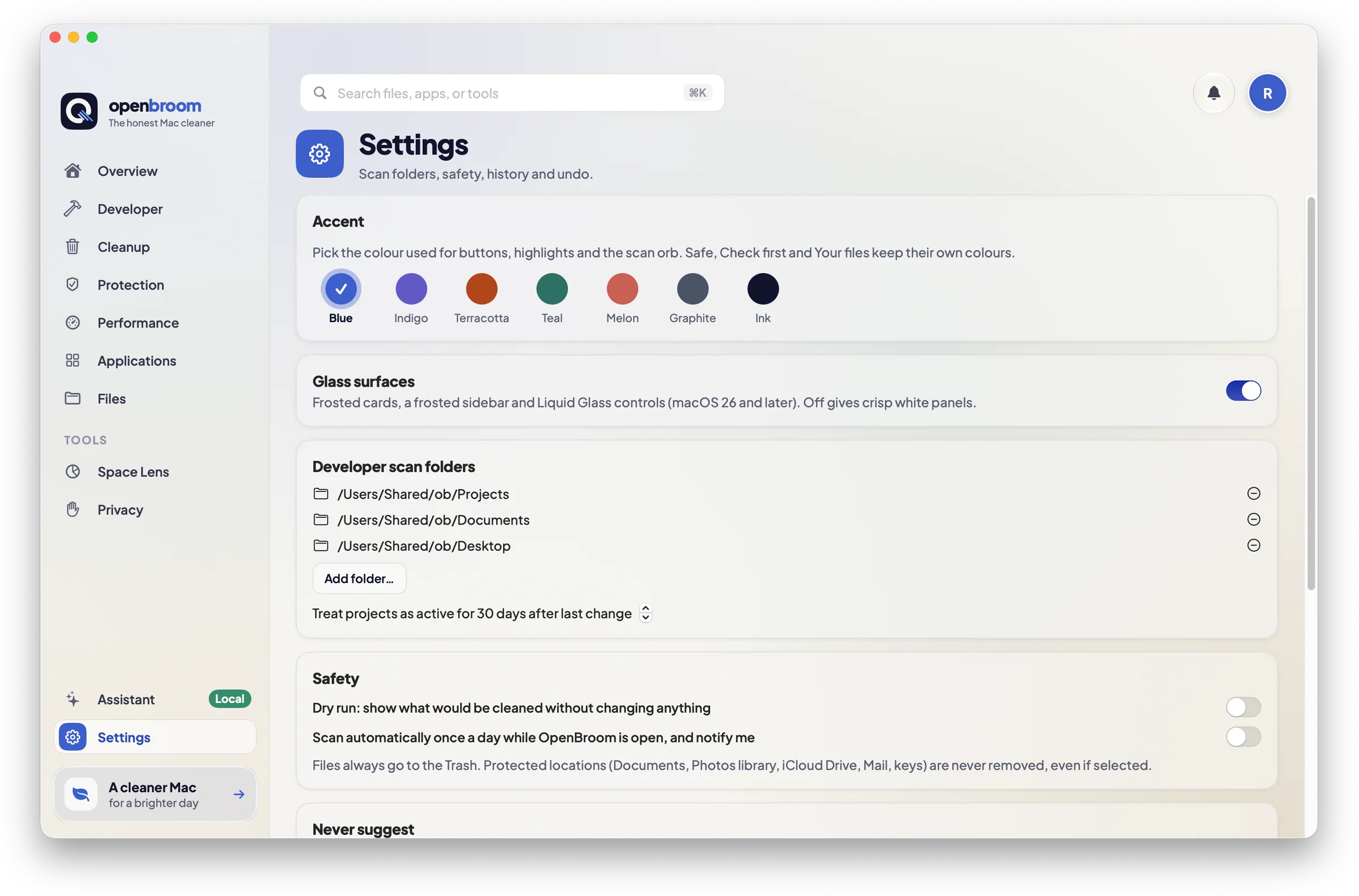Choose the Melon accent swatch
The height and width of the screenshot is (896, 1359).
[x=622, y=289]
